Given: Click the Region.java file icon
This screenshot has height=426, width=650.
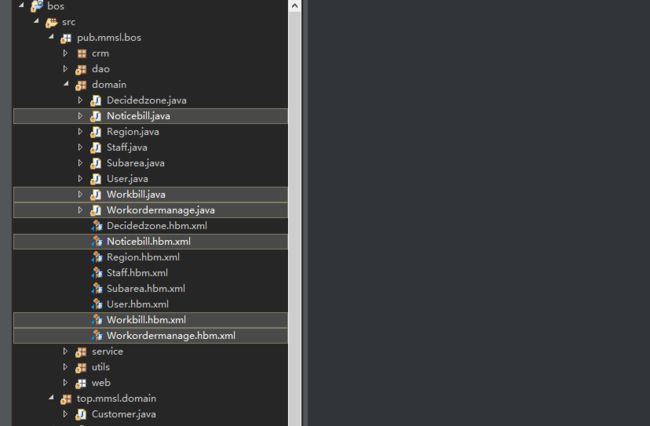Looking at the screenshot, I should (x=96, y=132).
